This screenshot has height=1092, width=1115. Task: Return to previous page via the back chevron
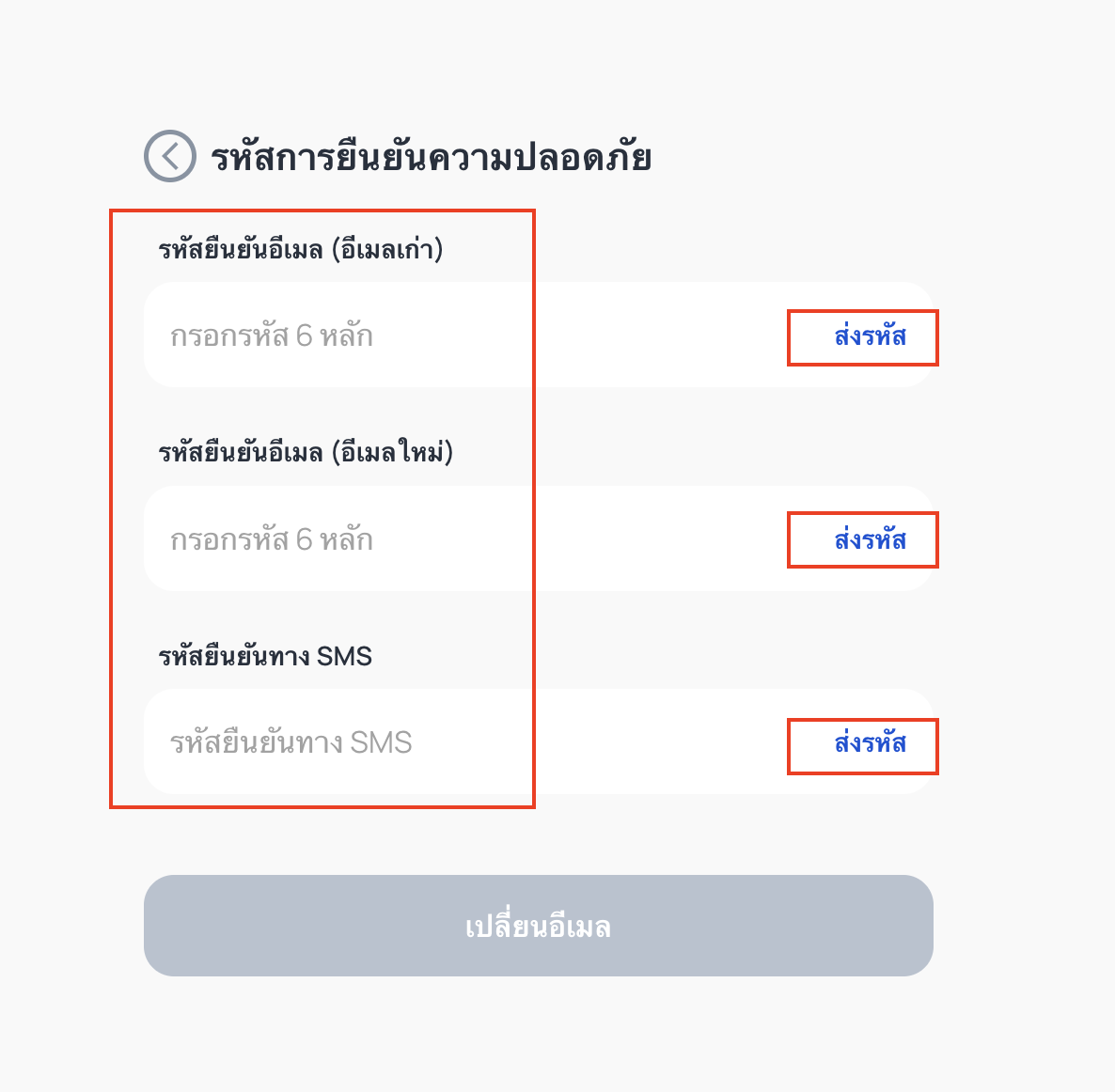point(170,156)
